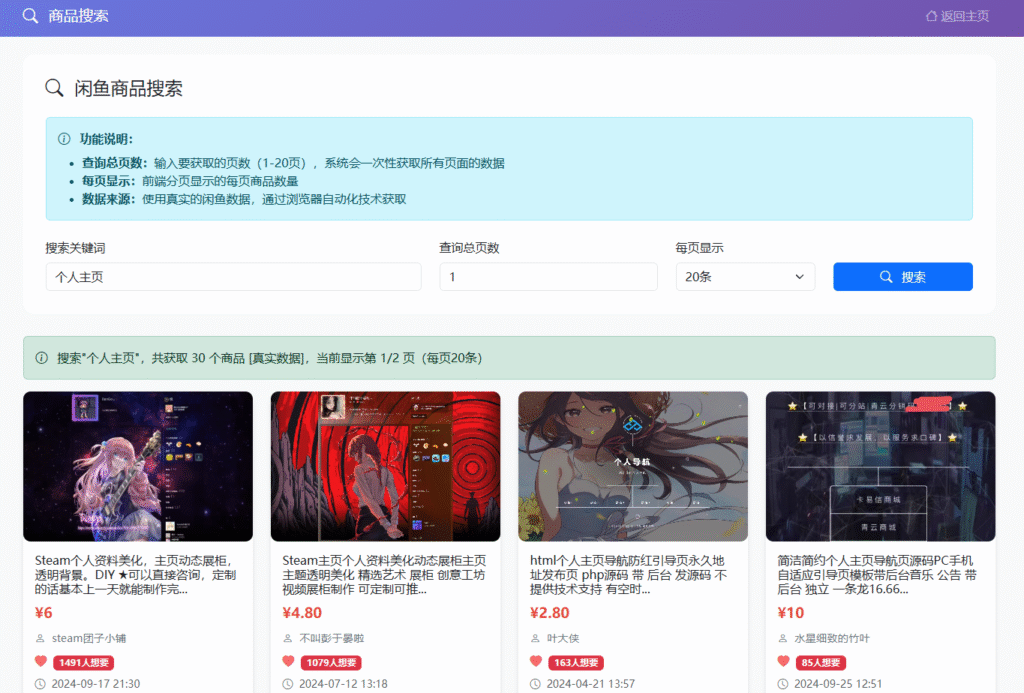
Task: Click the 1079人想要 badge
Action: point(331,662)
